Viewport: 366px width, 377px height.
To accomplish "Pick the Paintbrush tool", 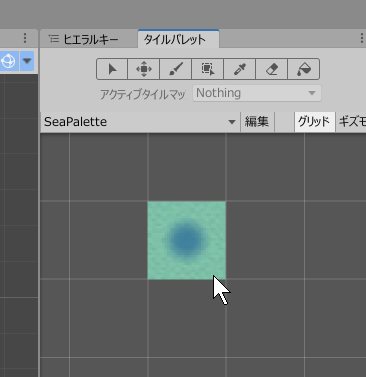I will click(x=176, y=69).
